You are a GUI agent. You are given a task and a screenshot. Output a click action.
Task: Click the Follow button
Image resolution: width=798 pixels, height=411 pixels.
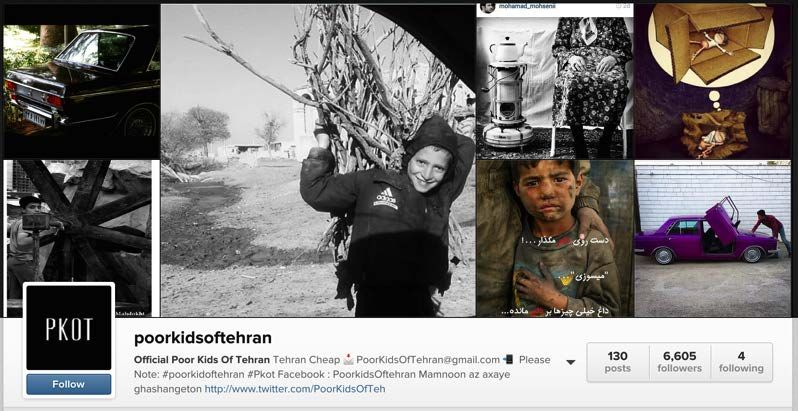pos(69,384)
